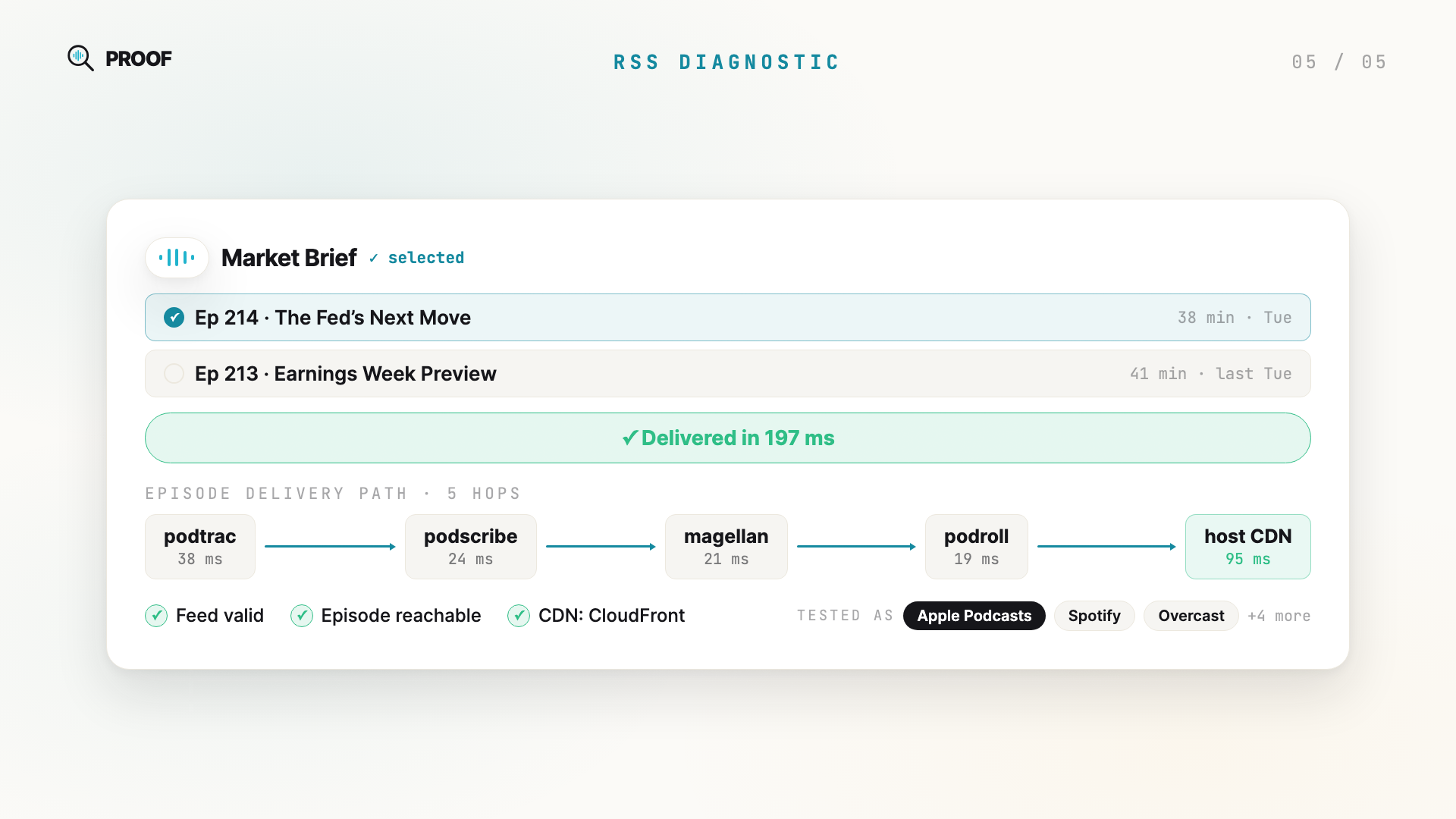Choose the Spotify client pill
The image size is (1456, 819).
1094,616
